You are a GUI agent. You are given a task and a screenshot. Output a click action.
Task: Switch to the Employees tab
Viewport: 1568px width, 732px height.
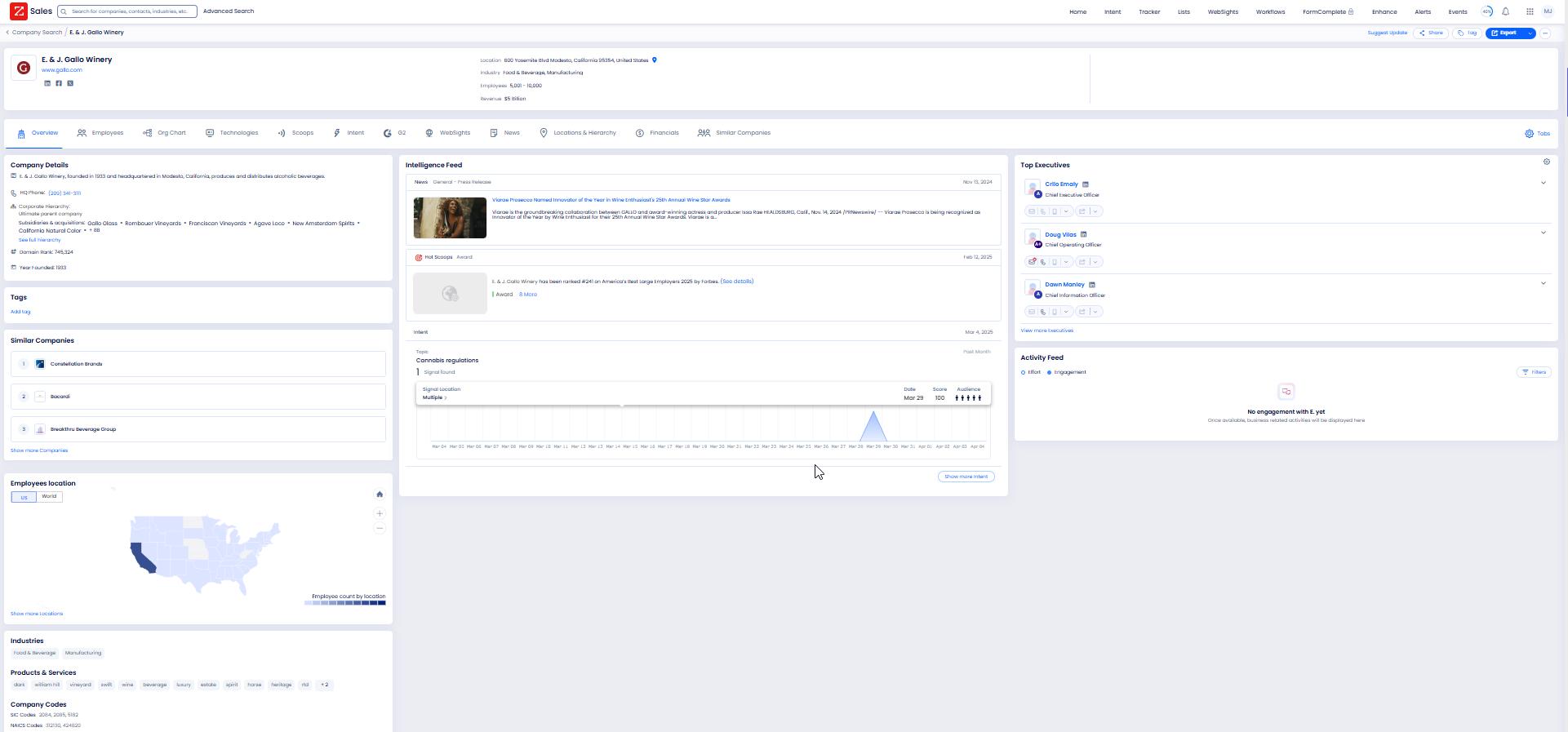coord(100,133)
